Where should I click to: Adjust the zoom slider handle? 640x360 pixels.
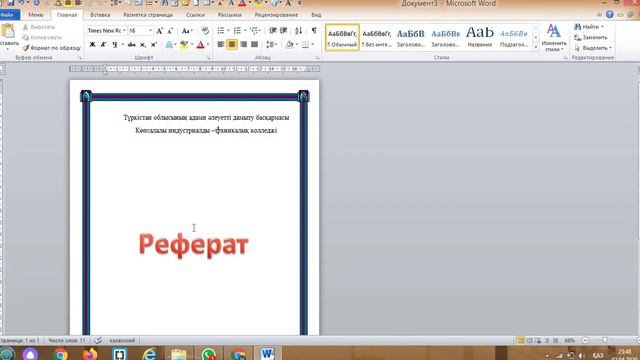pos(605,340)
